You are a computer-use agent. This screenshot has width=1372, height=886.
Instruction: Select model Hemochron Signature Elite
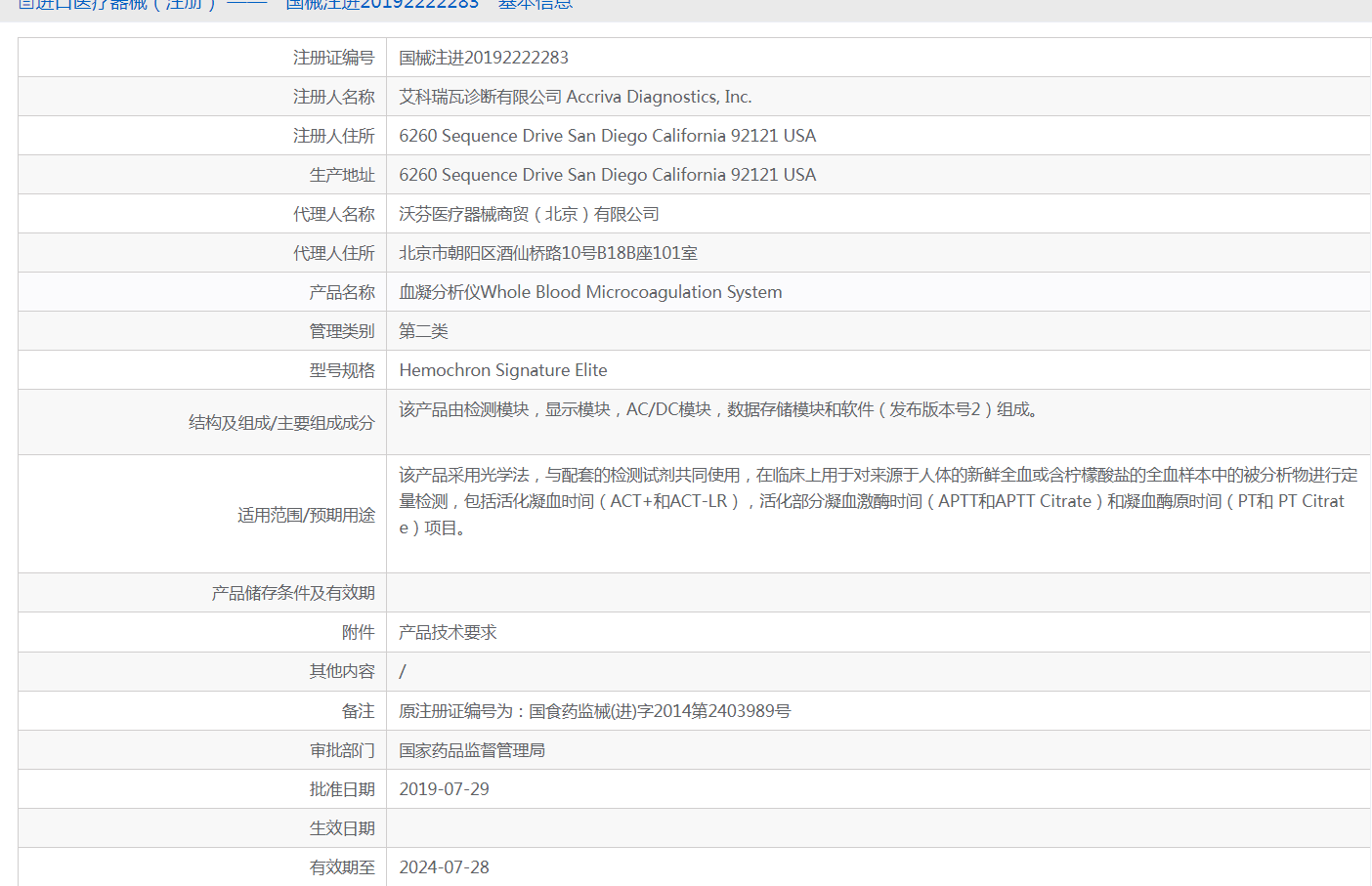503,370
